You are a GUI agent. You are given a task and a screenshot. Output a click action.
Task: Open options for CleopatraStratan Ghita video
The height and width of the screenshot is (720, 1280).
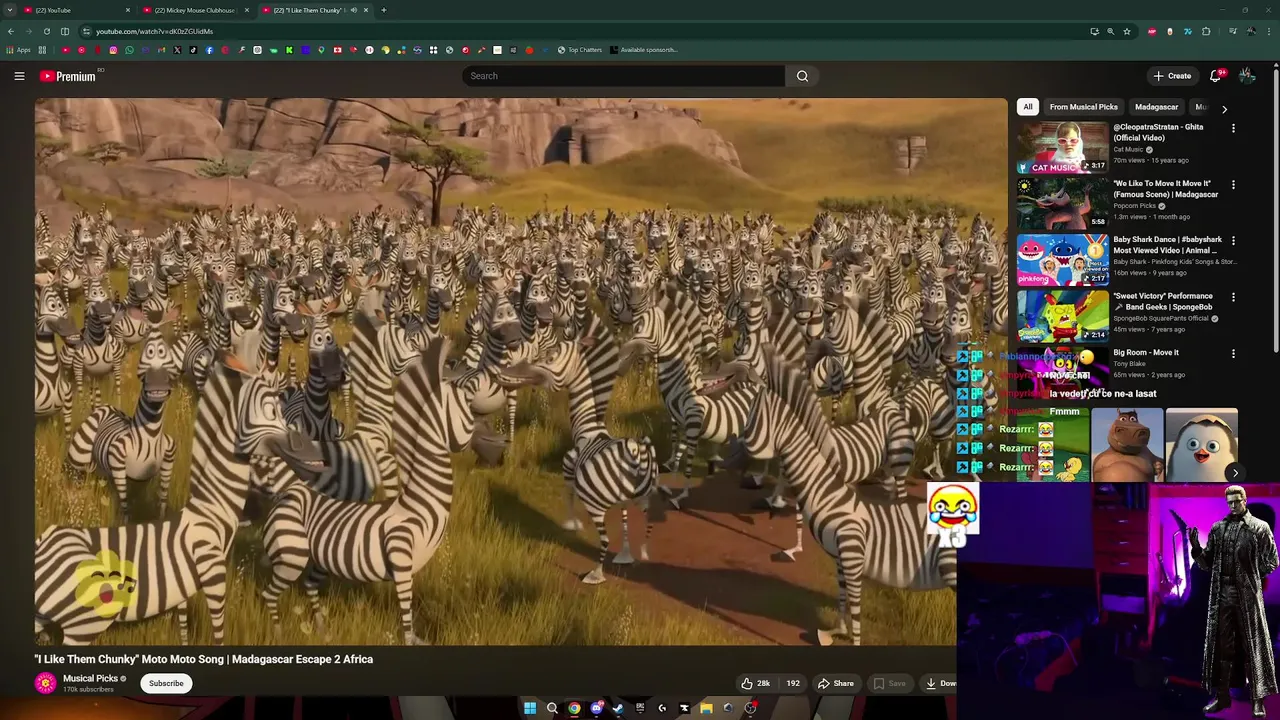pos(1233,128)
